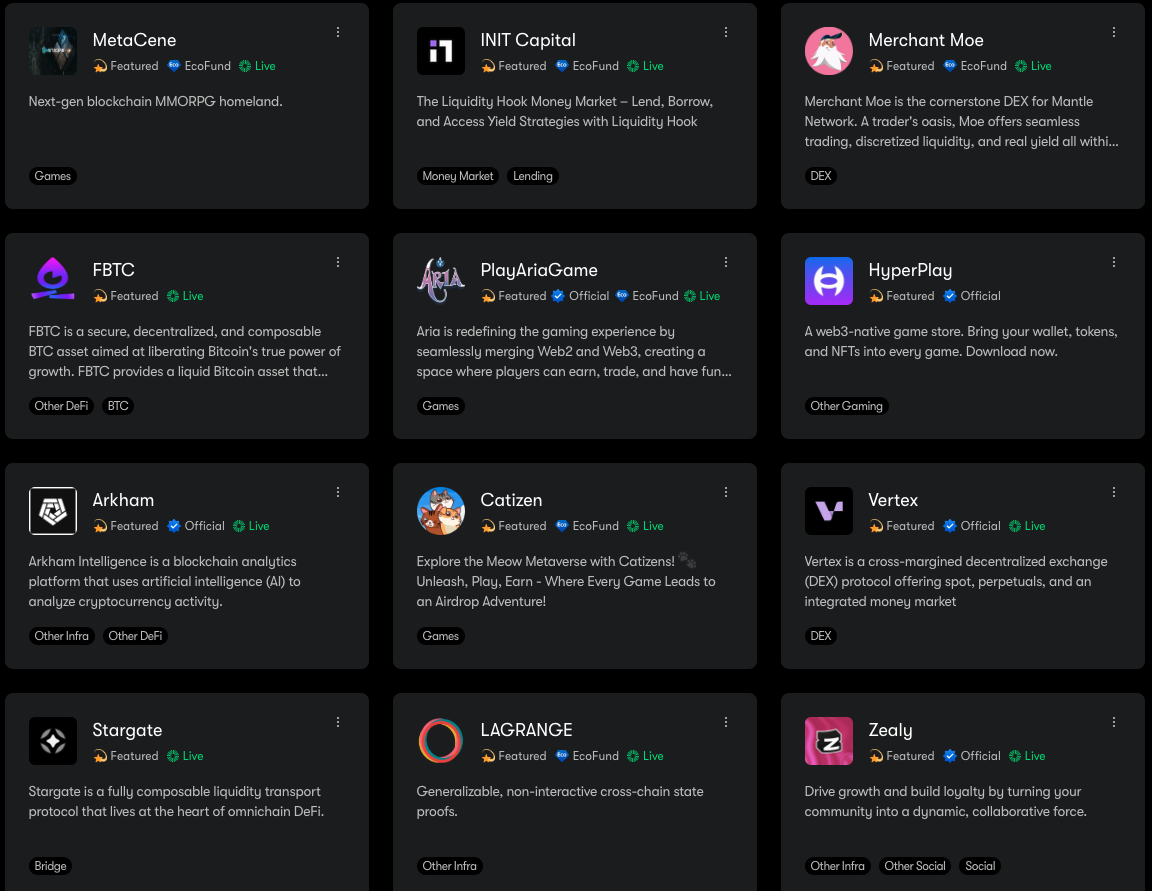Click the Bridge tag on Stargate card

[x=51, y=866]
